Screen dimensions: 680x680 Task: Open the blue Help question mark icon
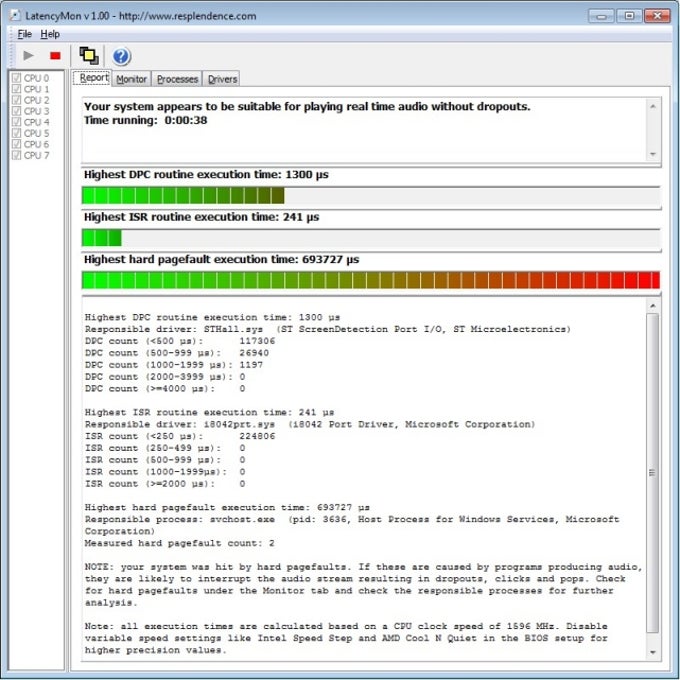click(x=121, y=56)
